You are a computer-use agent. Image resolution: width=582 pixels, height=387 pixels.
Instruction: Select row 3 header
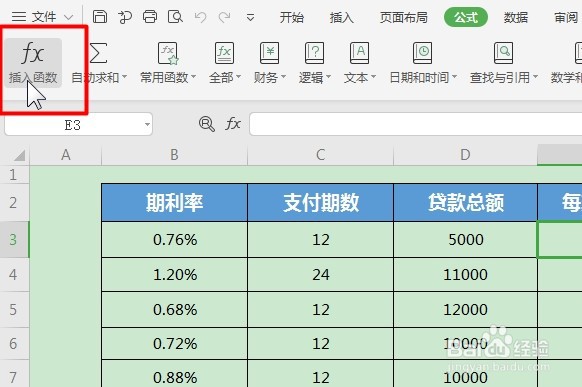14,239
